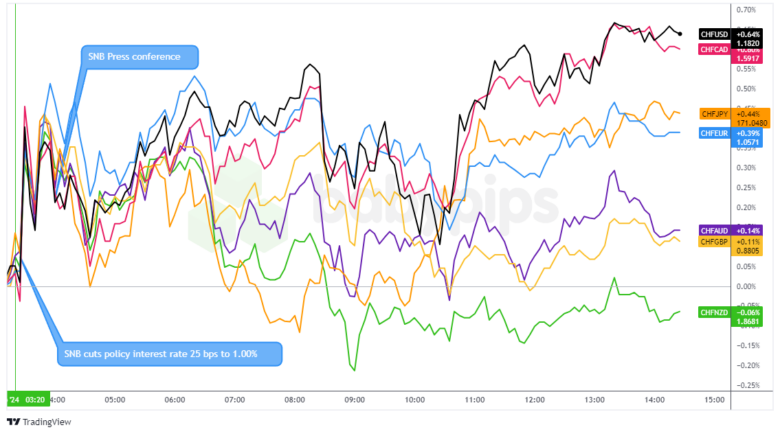Click the SNB cuts policy interest rate callout
Viewport: 780px width, 434px height.
(170, 353)
